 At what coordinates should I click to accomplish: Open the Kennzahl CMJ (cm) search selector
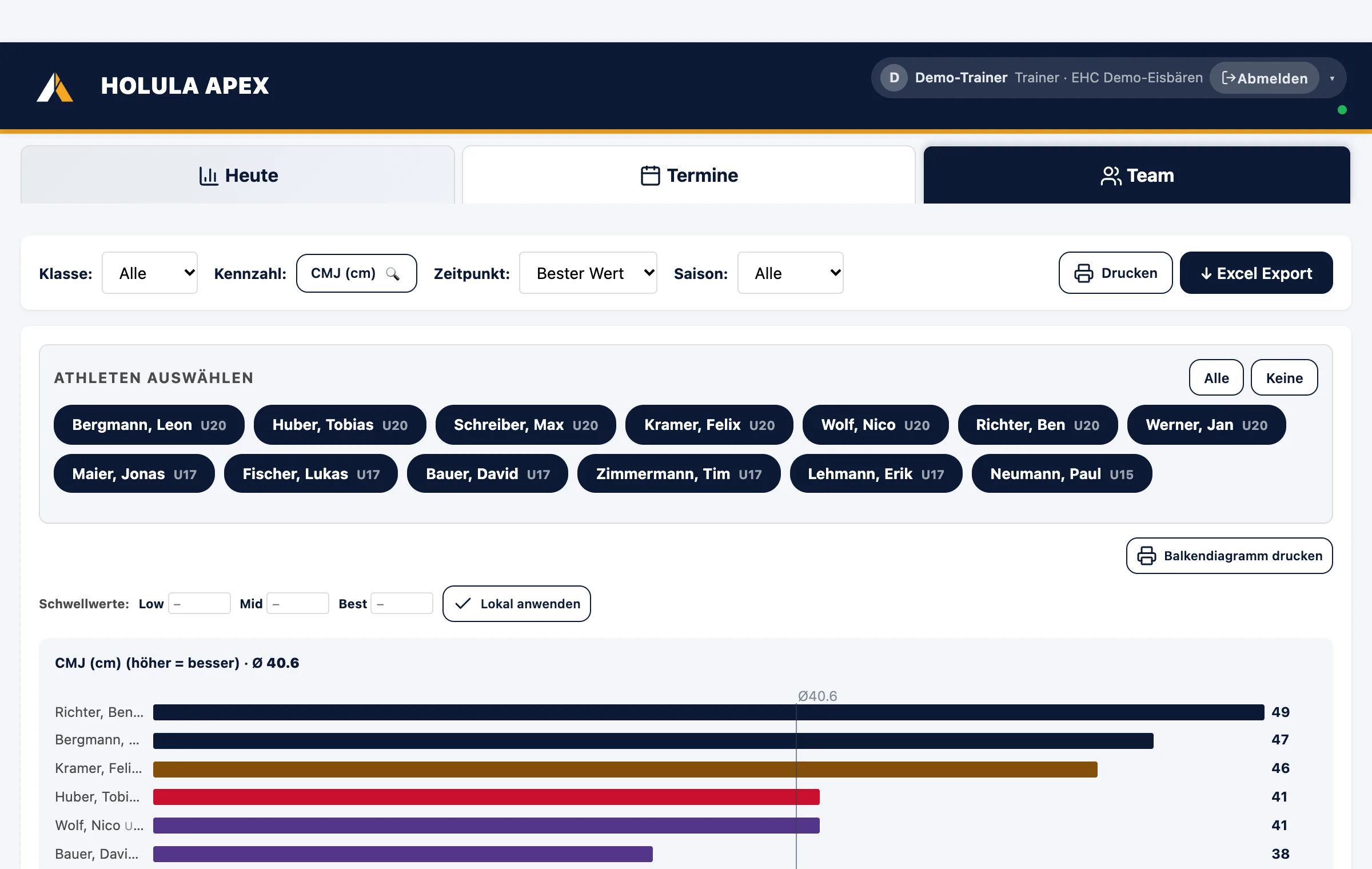[x=357, y=273]
